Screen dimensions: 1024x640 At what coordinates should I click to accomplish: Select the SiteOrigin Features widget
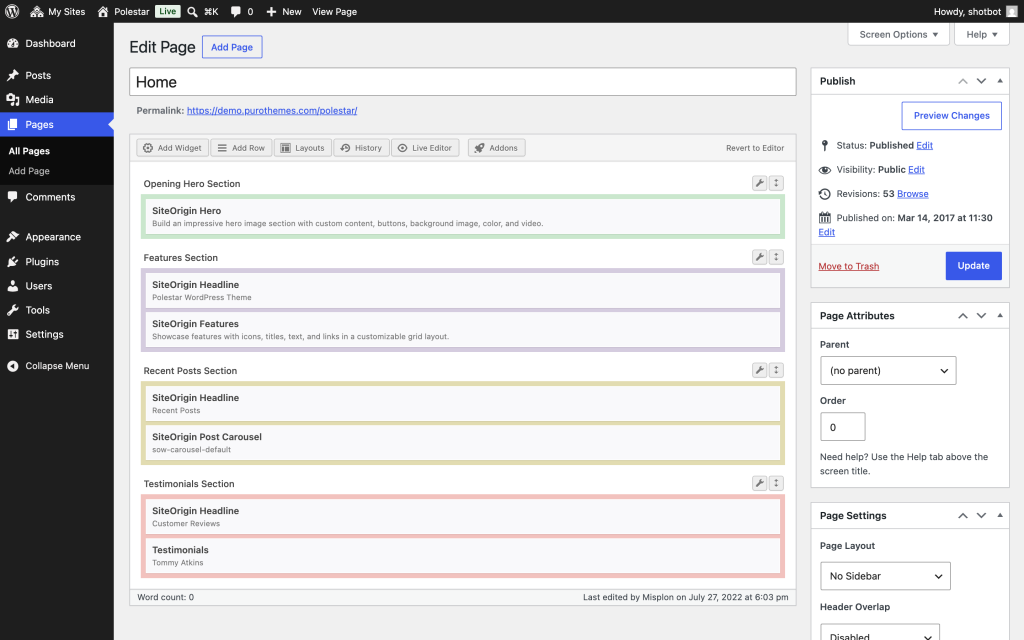point(462,329)
